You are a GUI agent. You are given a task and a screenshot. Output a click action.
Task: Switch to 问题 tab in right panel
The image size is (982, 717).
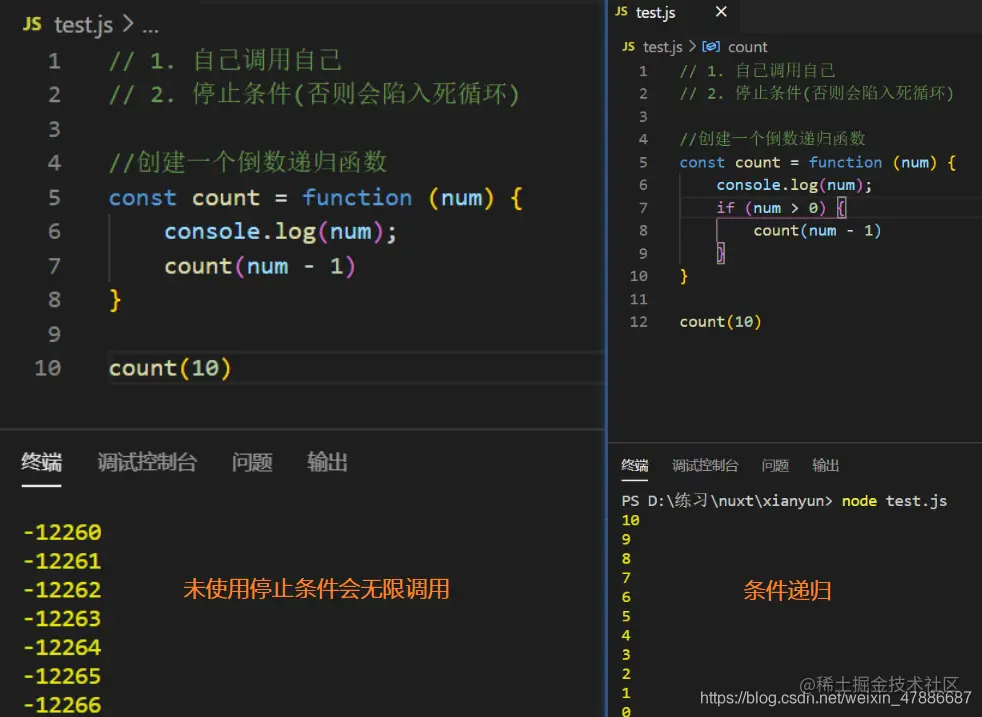(x=775, y=465)
